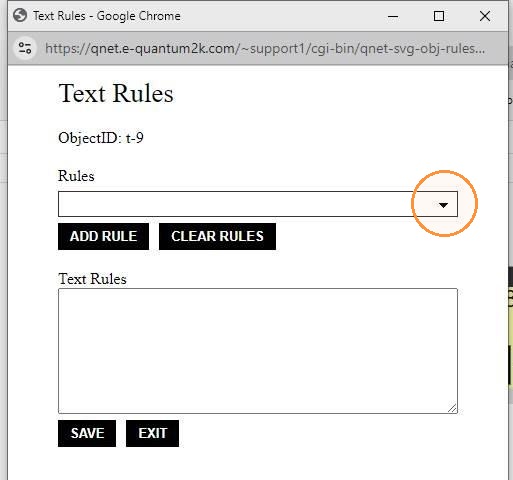
Task: Leave the dialog using the EXIT button
Action: [x=152, y=433]
